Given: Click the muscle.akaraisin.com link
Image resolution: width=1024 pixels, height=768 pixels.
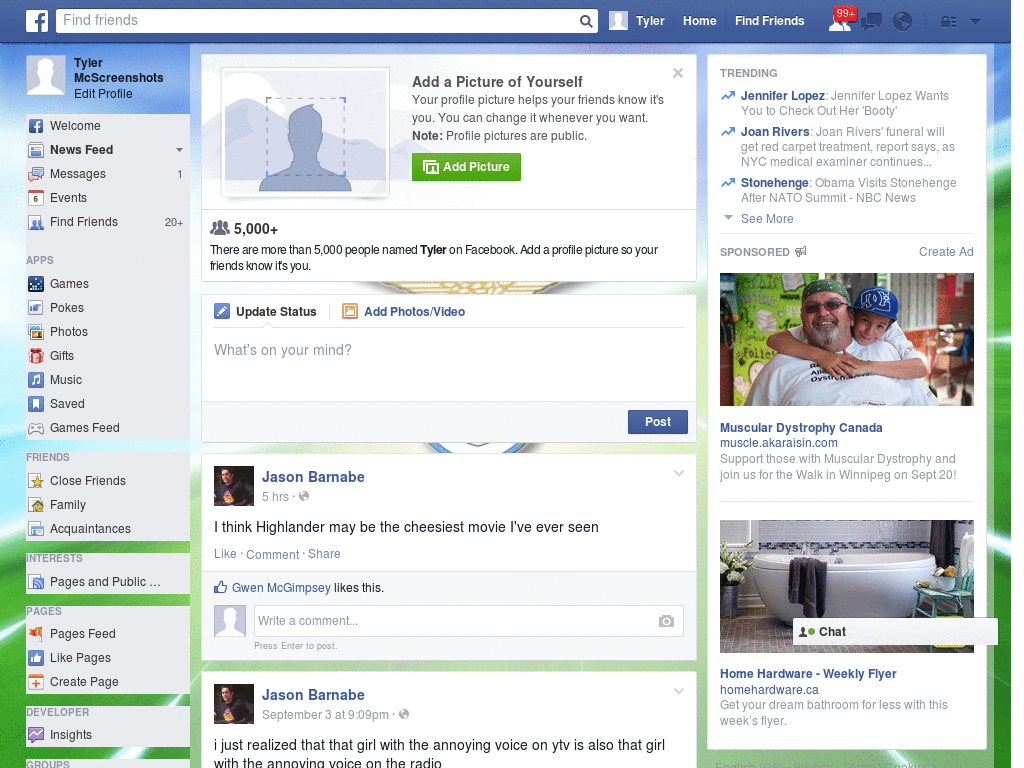Looking at the screenshot, I should coord(778,443).
